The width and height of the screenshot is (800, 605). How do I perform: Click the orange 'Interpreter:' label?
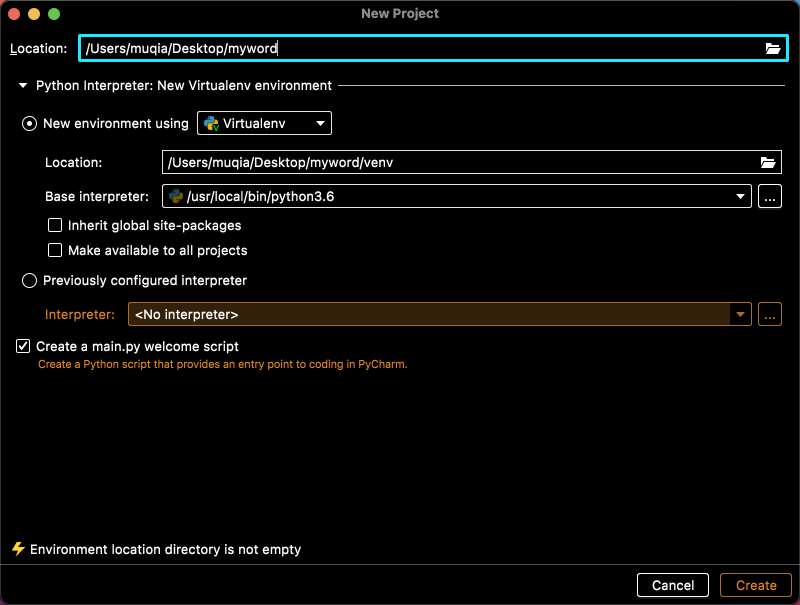tap(80, 315)
